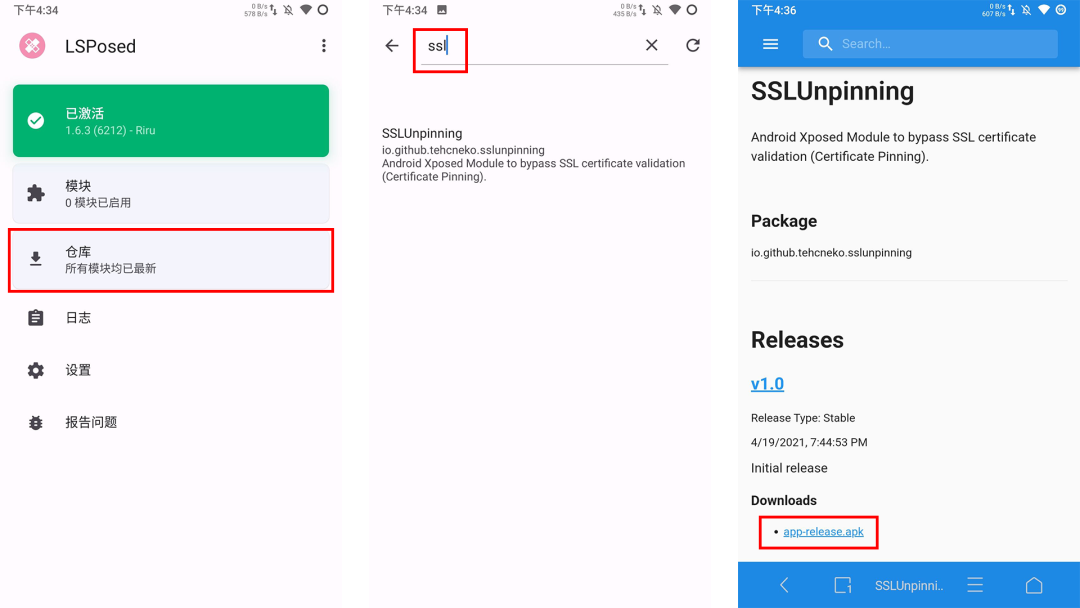Tap the pink LSPosed app logo
The width and height of the screenshot is (1080, 608).
pos(32,46)
